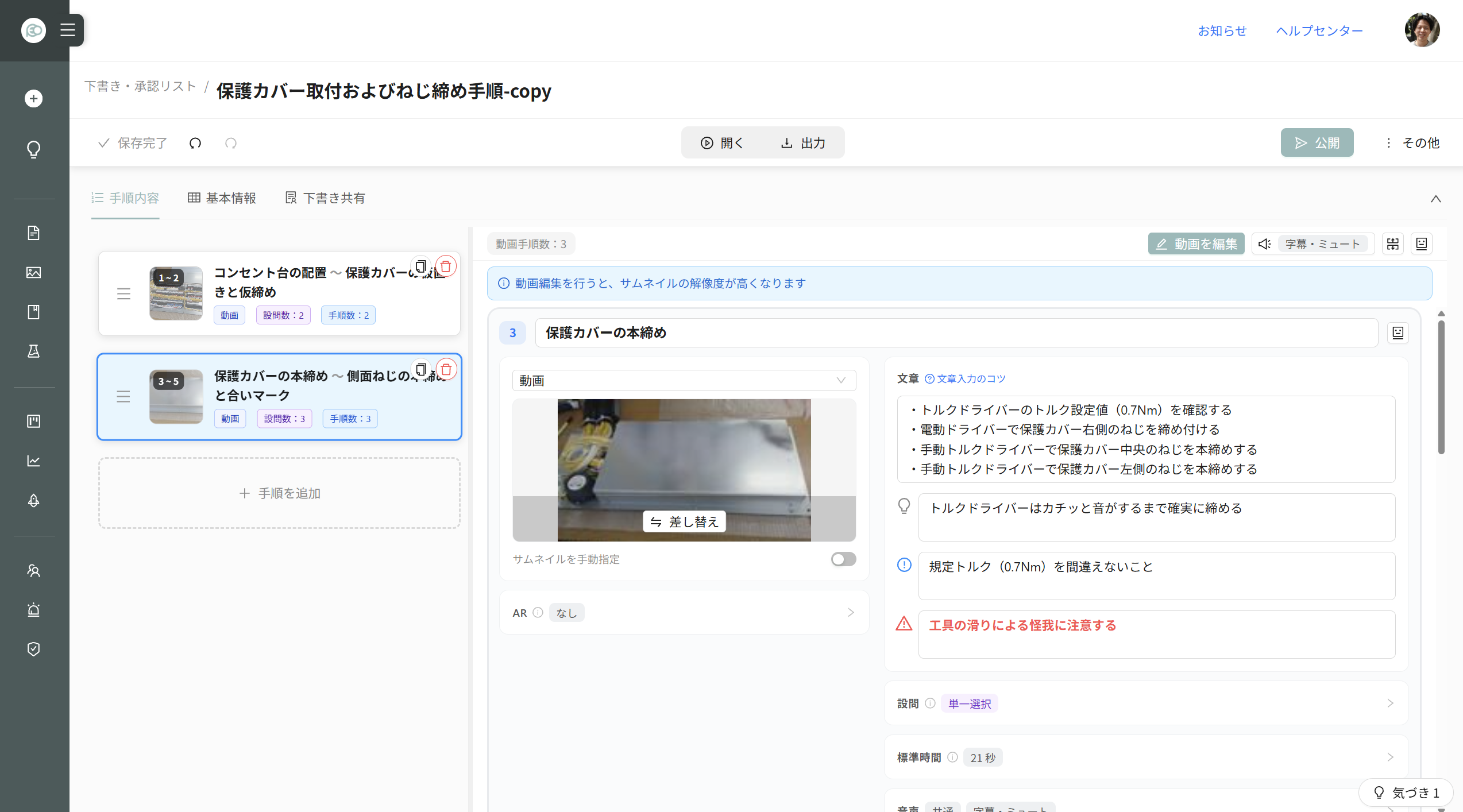The image size is (1463, 812).
Task: Click the AR info circle icon
Action: pyautogui.click(x=538, y=613)
